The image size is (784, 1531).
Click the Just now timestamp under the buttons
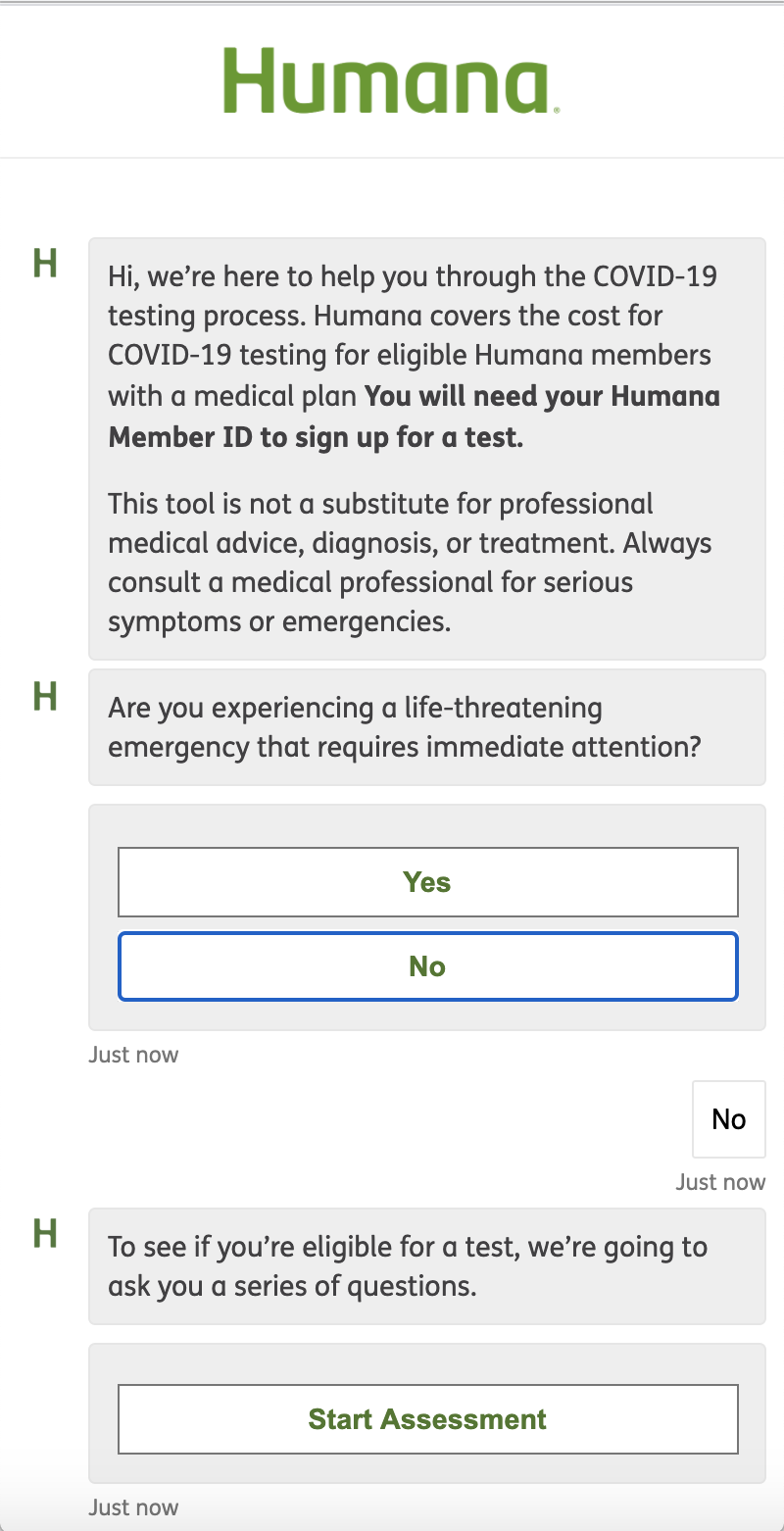click(x=133, y=1054)
